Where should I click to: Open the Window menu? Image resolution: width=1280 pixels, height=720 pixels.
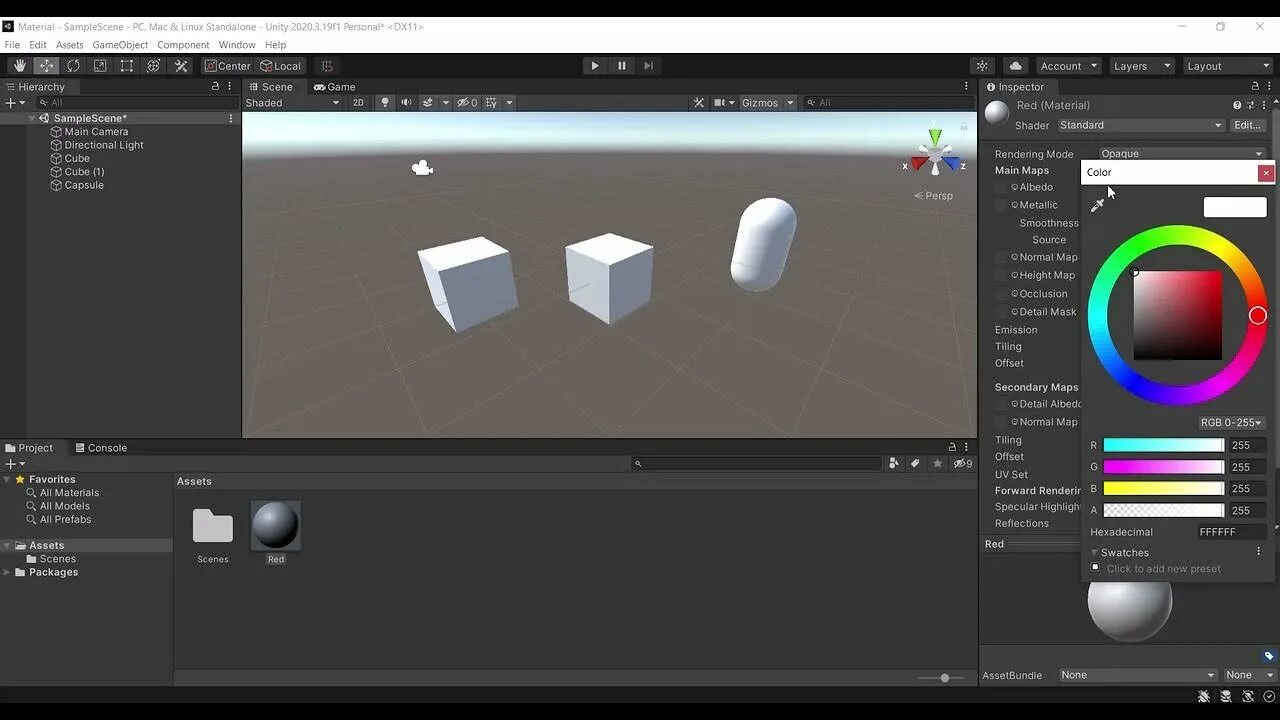click(x=237, y=45)
